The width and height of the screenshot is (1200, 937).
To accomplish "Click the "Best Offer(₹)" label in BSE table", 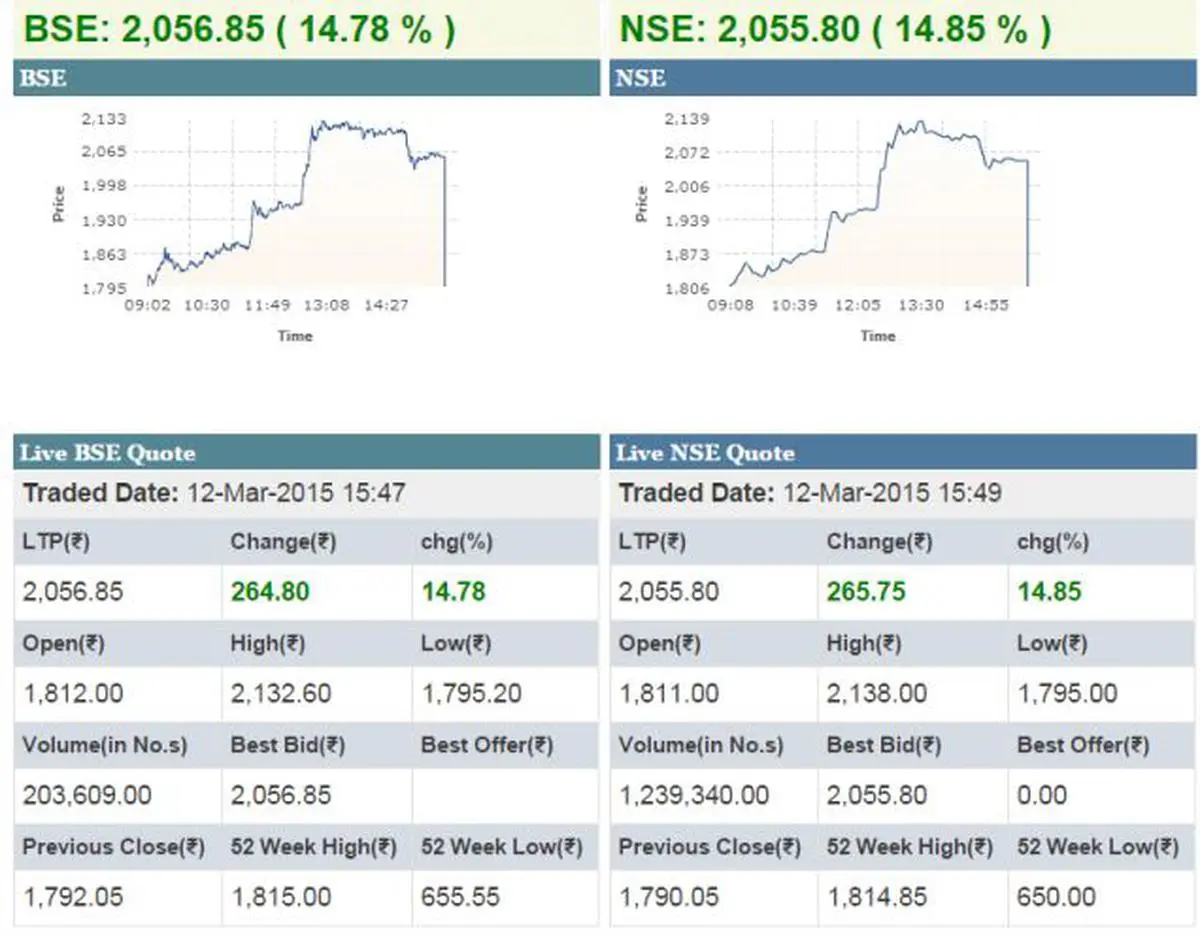I will coord(487,745).
